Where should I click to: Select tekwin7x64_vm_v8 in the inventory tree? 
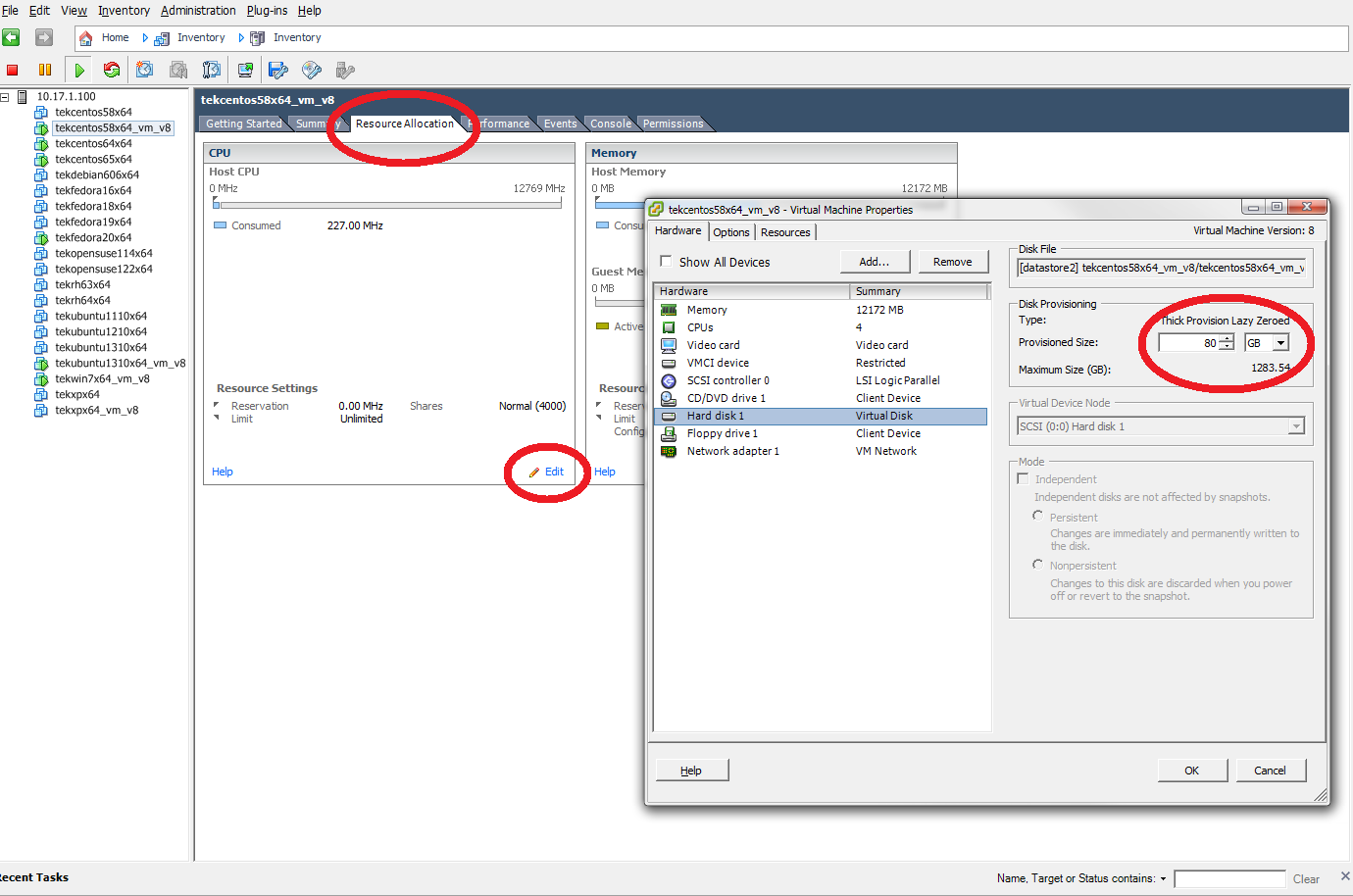[x=102, y=378]
